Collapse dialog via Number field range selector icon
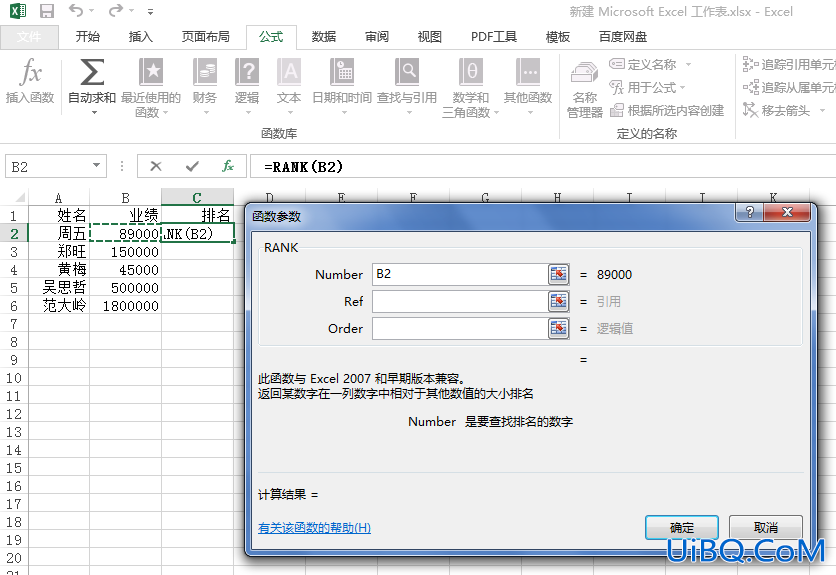Viewport: 836px width, 575px height. click(558, 274)
